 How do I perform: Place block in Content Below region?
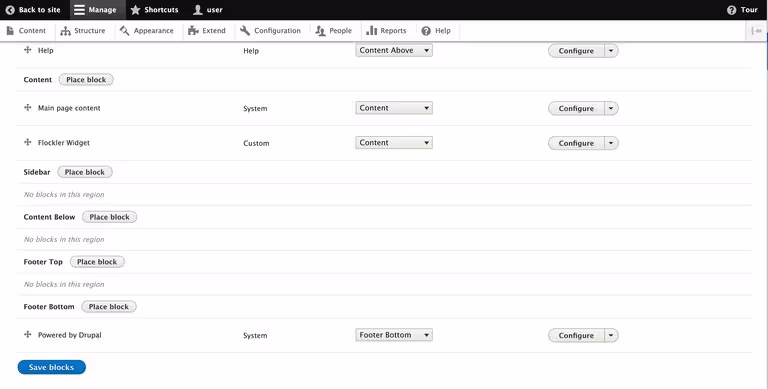(x=109, y=217)
